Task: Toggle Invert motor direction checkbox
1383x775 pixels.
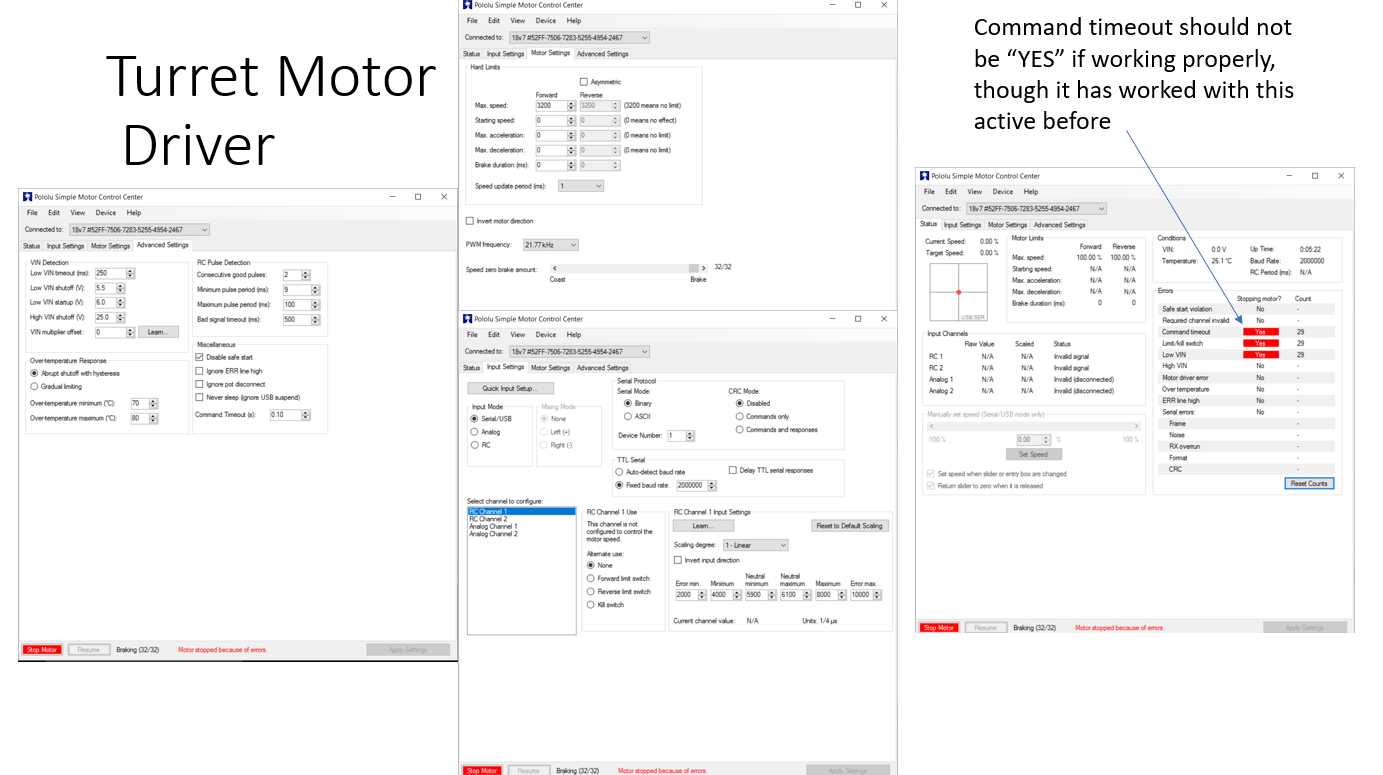Action: pos(470,221)
